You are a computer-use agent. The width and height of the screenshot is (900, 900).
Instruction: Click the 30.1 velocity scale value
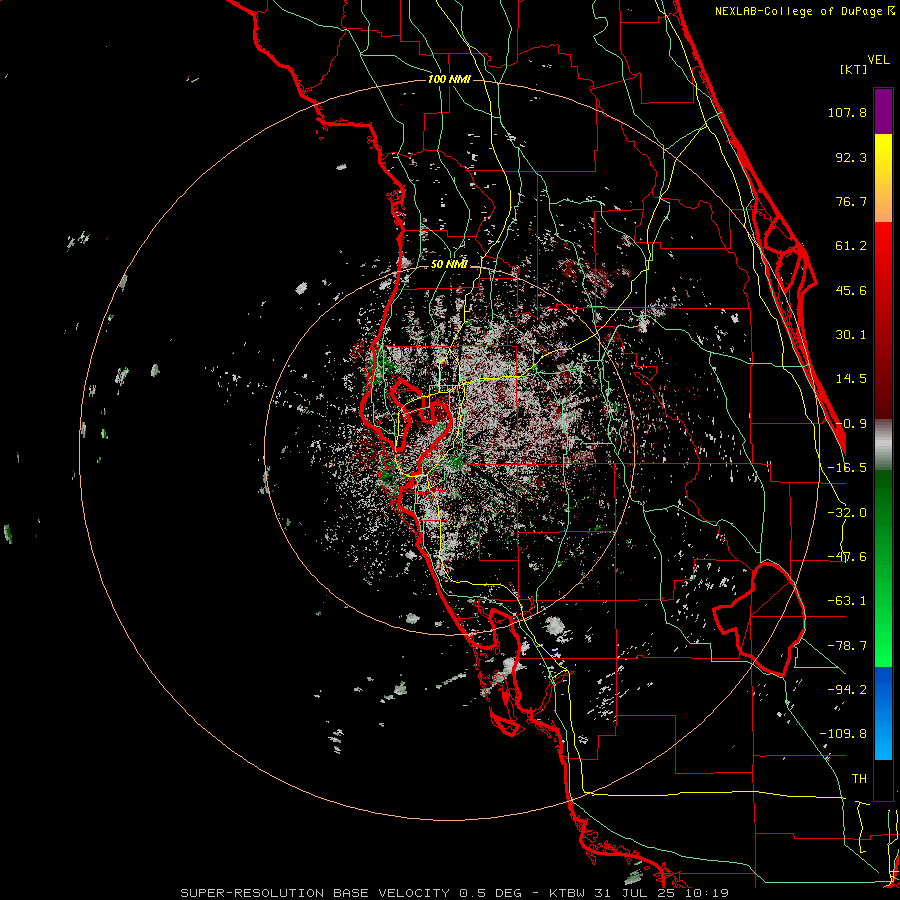point(851,335)
